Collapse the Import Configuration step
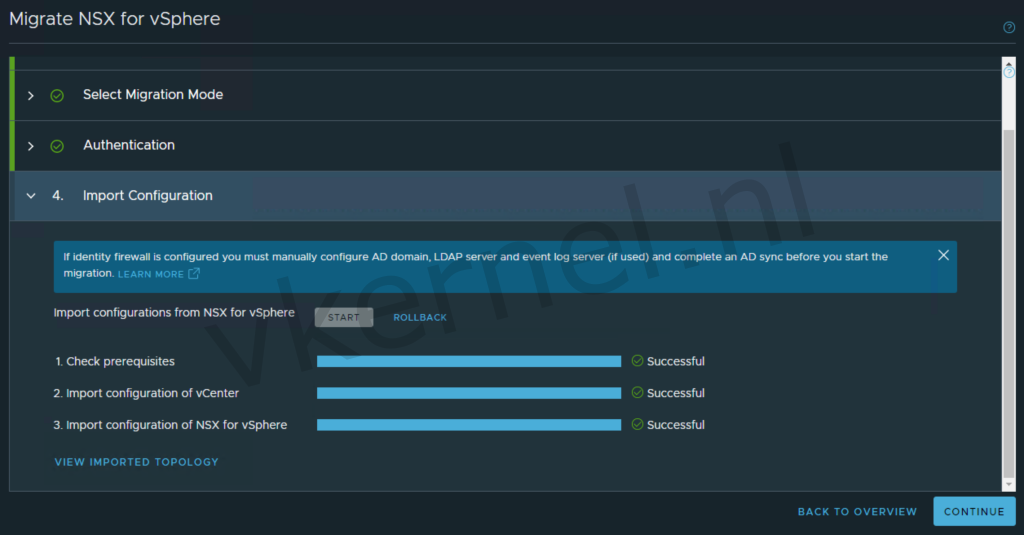Image resolution: width=1024 pixels, height=535 pixels. point(31,195)
